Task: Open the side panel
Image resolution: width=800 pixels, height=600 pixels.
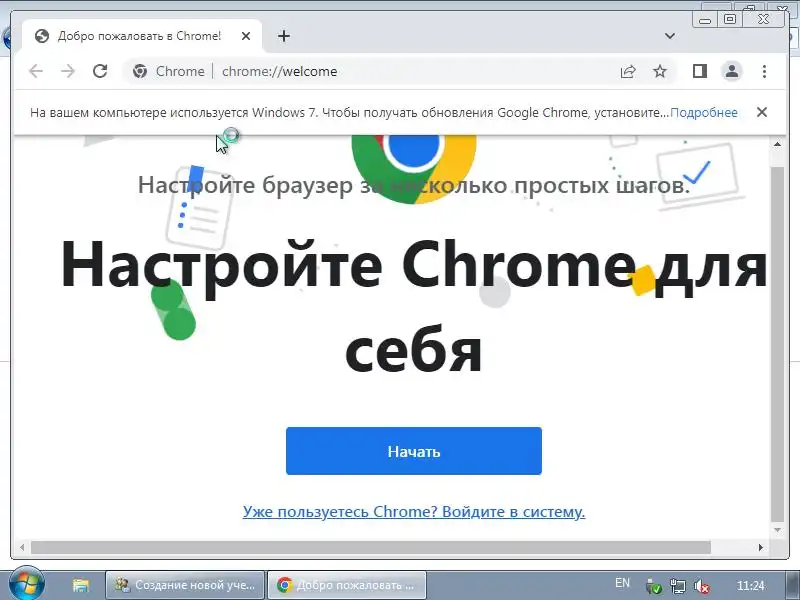Action: click(699, 71)
